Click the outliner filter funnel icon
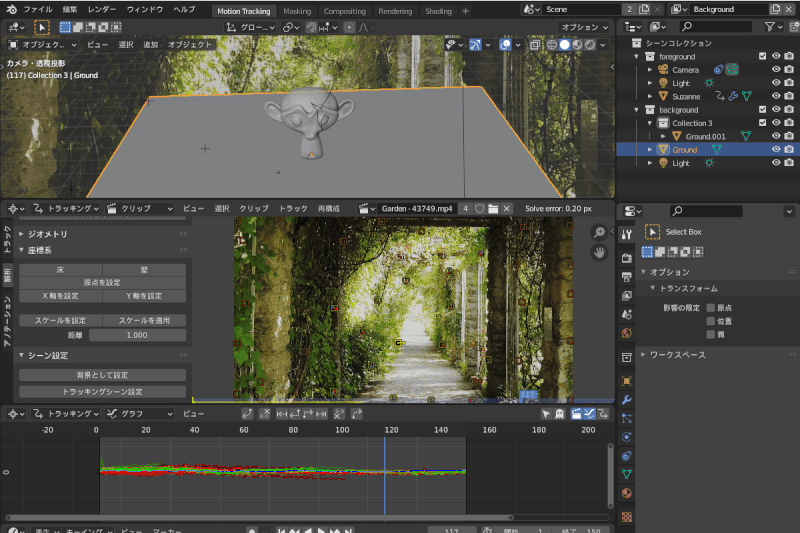The image size is (800, 533). coord(770,27)
